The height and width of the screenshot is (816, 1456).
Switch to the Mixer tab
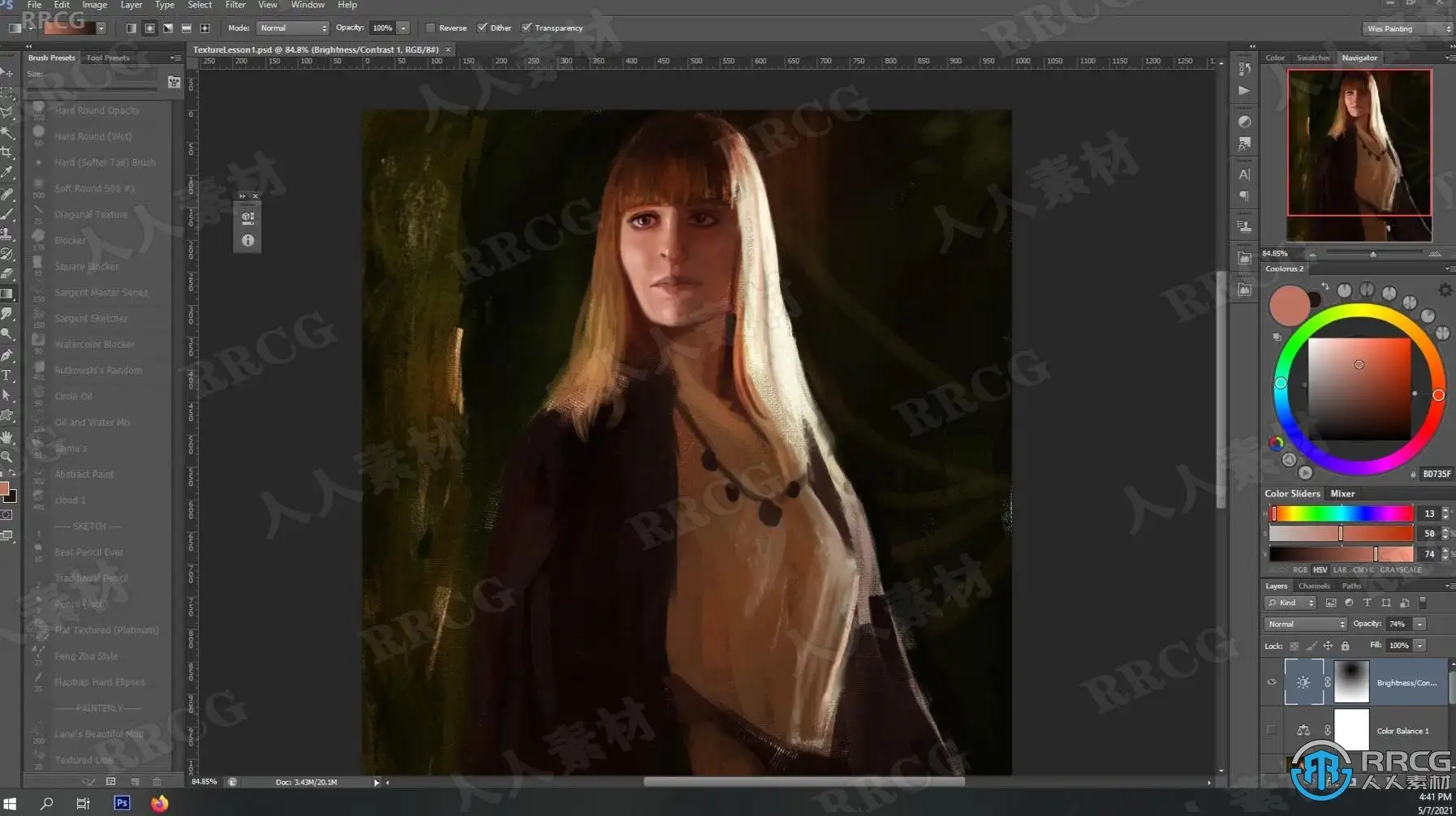1342,493
